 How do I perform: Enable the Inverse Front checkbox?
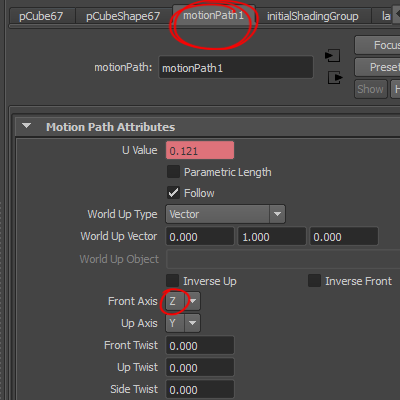pos(314,281)
